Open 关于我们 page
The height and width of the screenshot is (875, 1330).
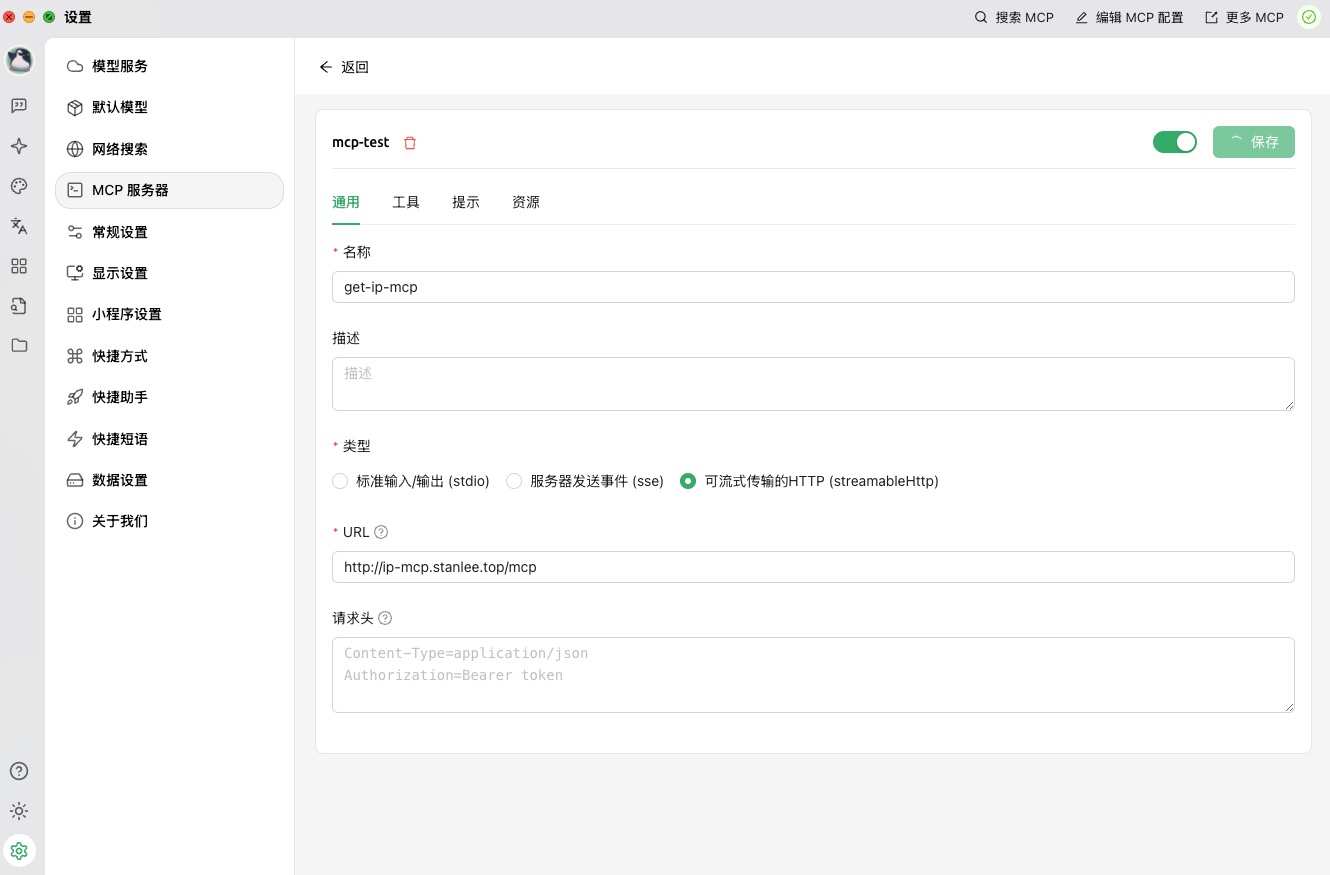point(170,521)
